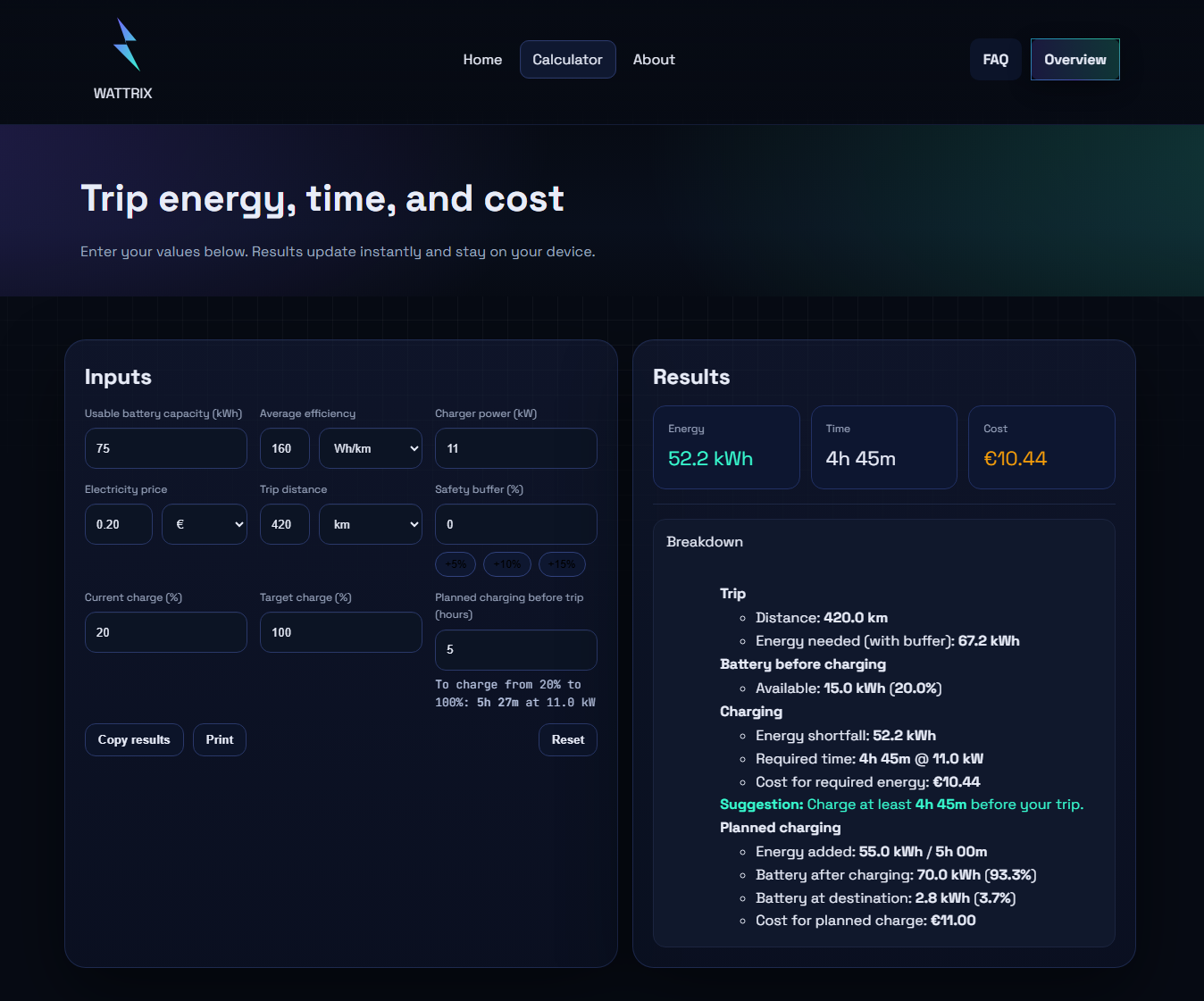Reset all calculator inputs
The height and width of the screenshot is (1001, 1204).
click(x=567, y=739)
